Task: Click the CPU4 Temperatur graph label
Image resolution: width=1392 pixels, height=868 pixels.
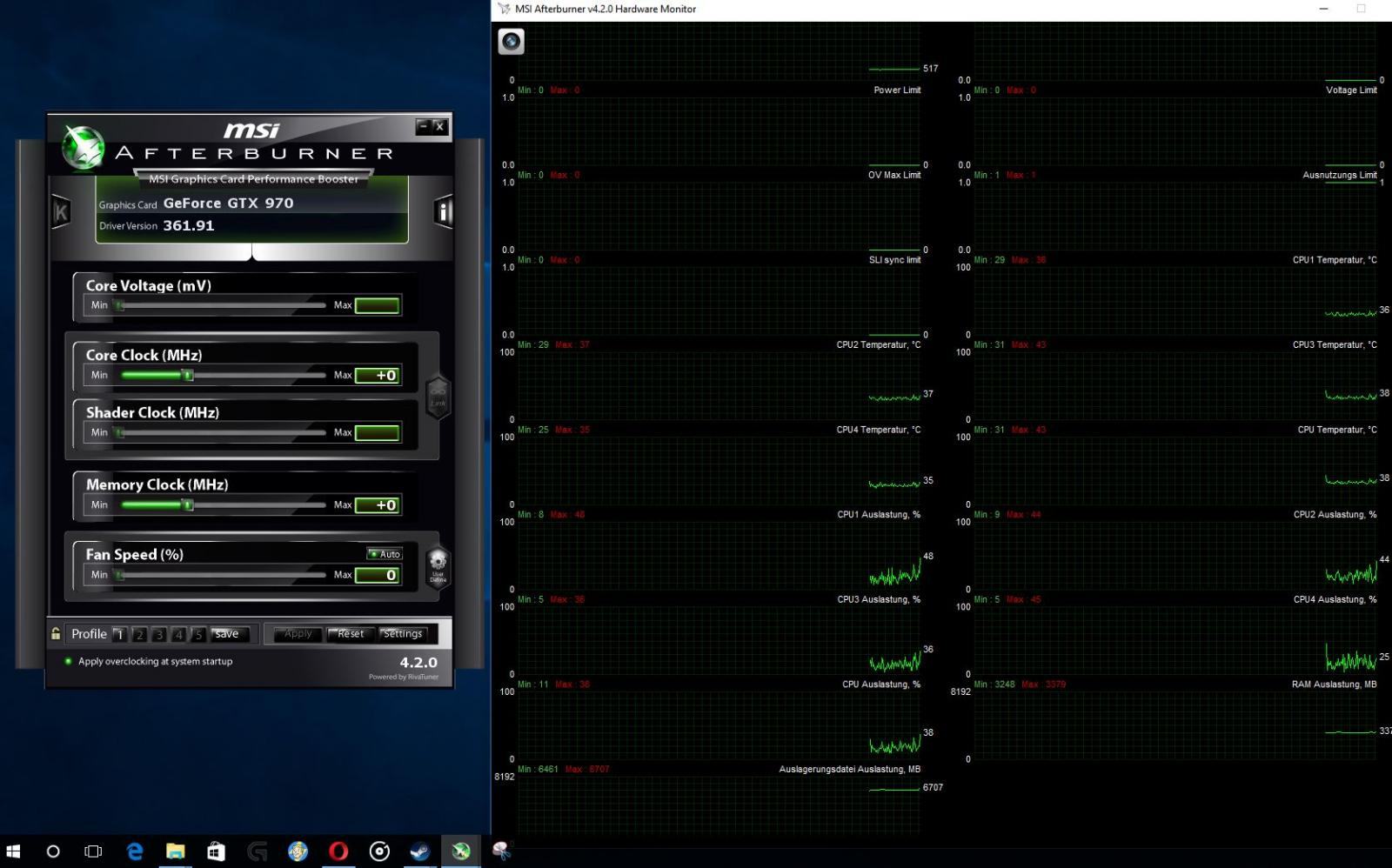Action: pos(879,430)
